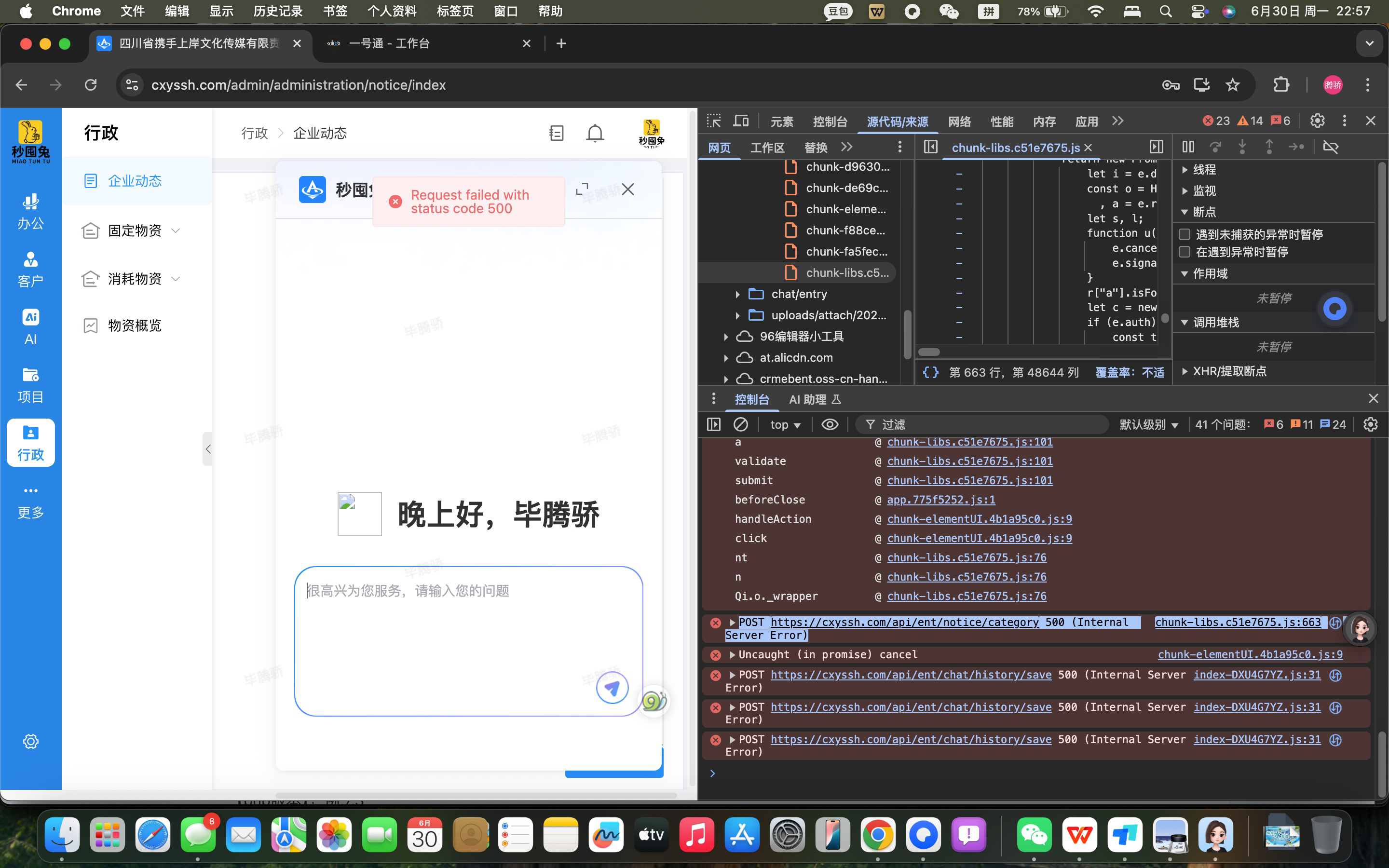Viewport: 1389px width, 868px height.
Task: Click the pretty-print braces icon
Action: pos(930,372)
